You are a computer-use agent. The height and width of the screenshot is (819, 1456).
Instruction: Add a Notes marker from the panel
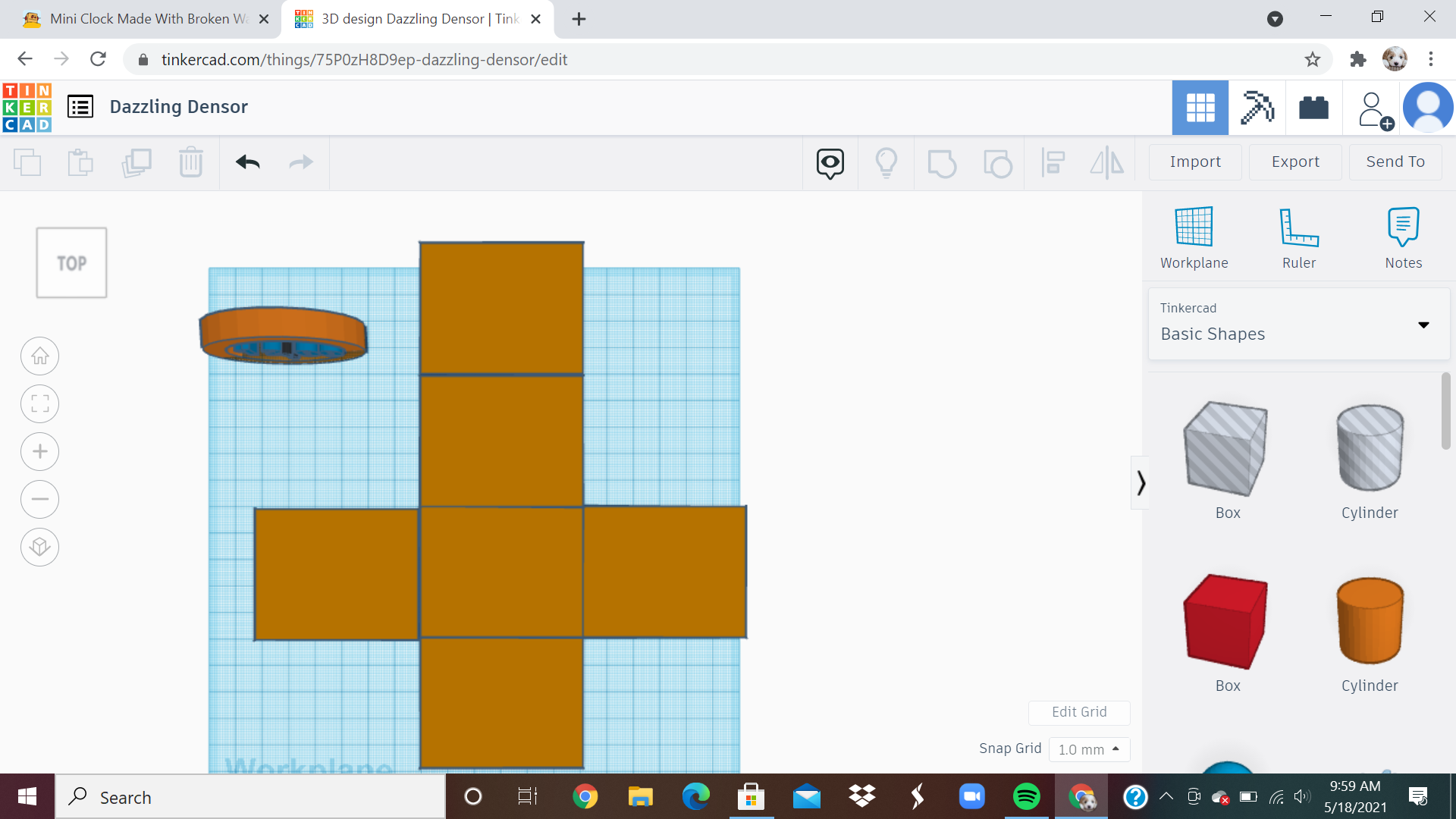click(1404, 235)
